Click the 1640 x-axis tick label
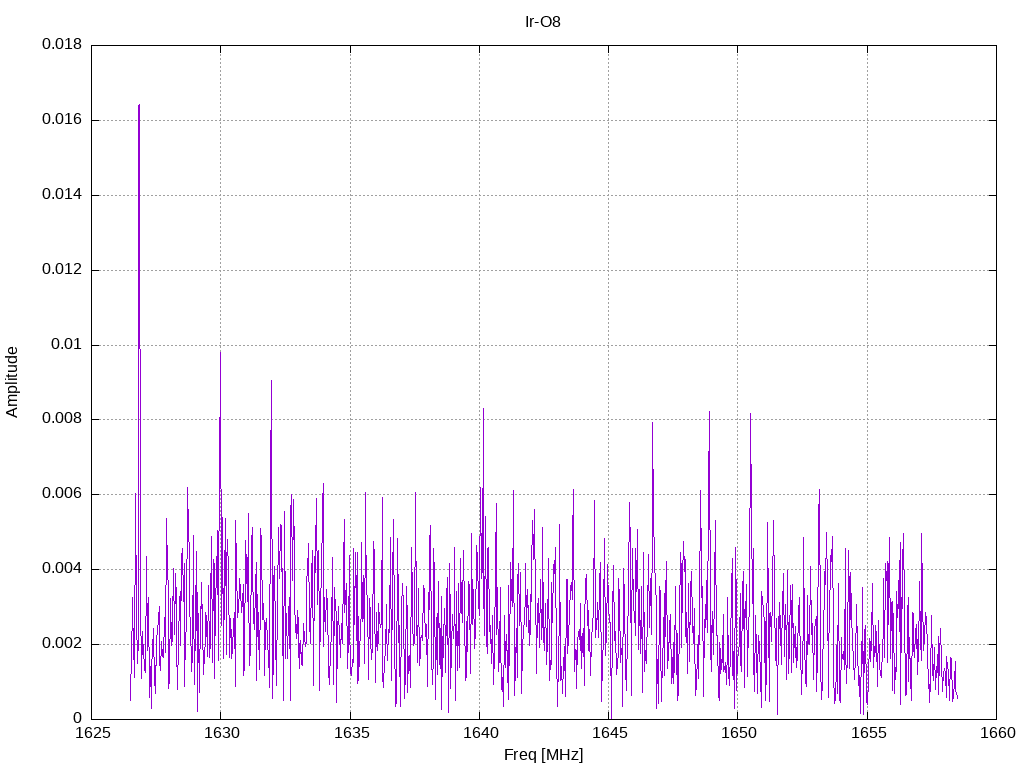The width and height of the screenshot is (1024, 768). (x=480, y=733)
